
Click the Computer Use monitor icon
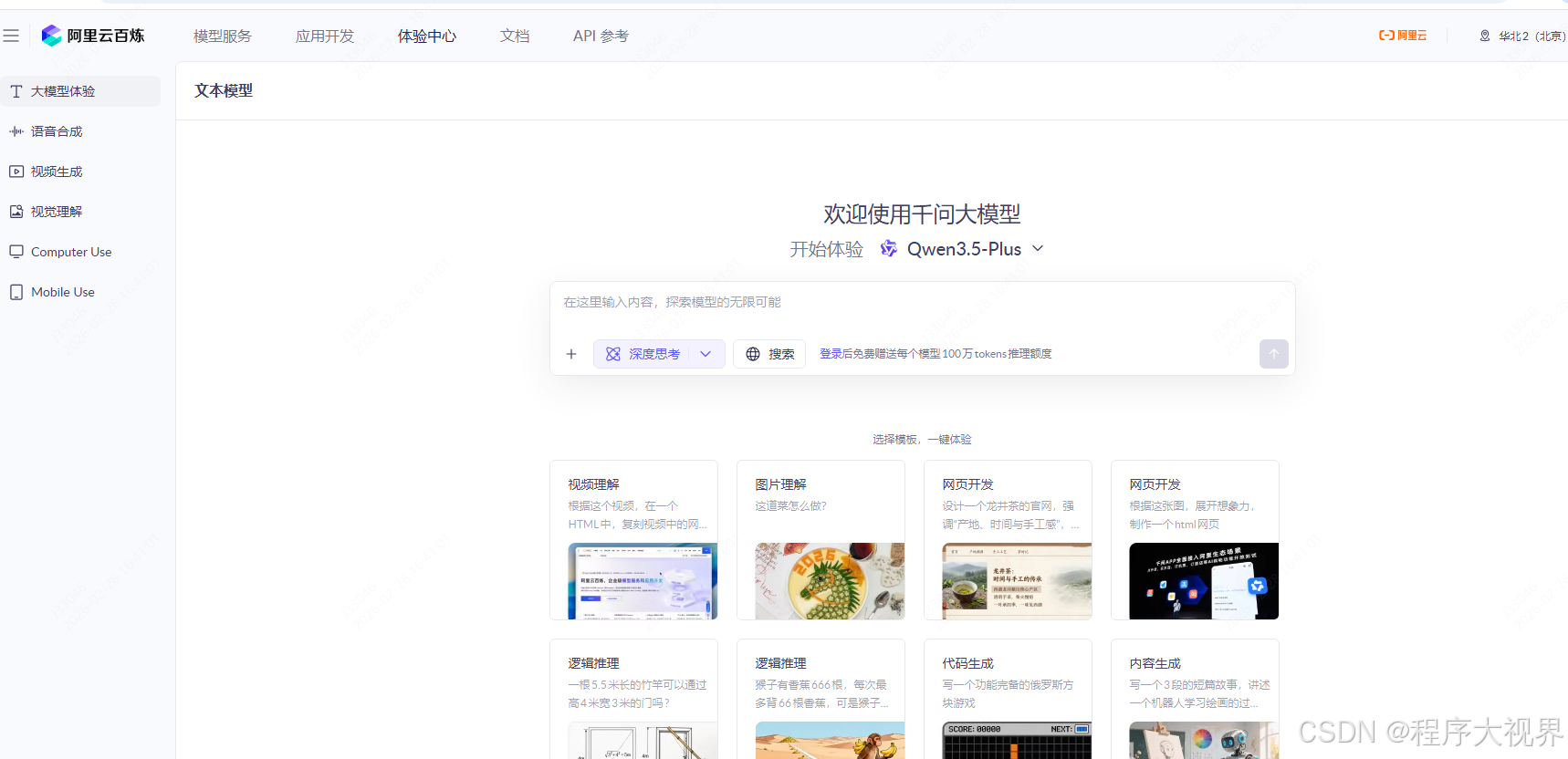click(16, 252)
